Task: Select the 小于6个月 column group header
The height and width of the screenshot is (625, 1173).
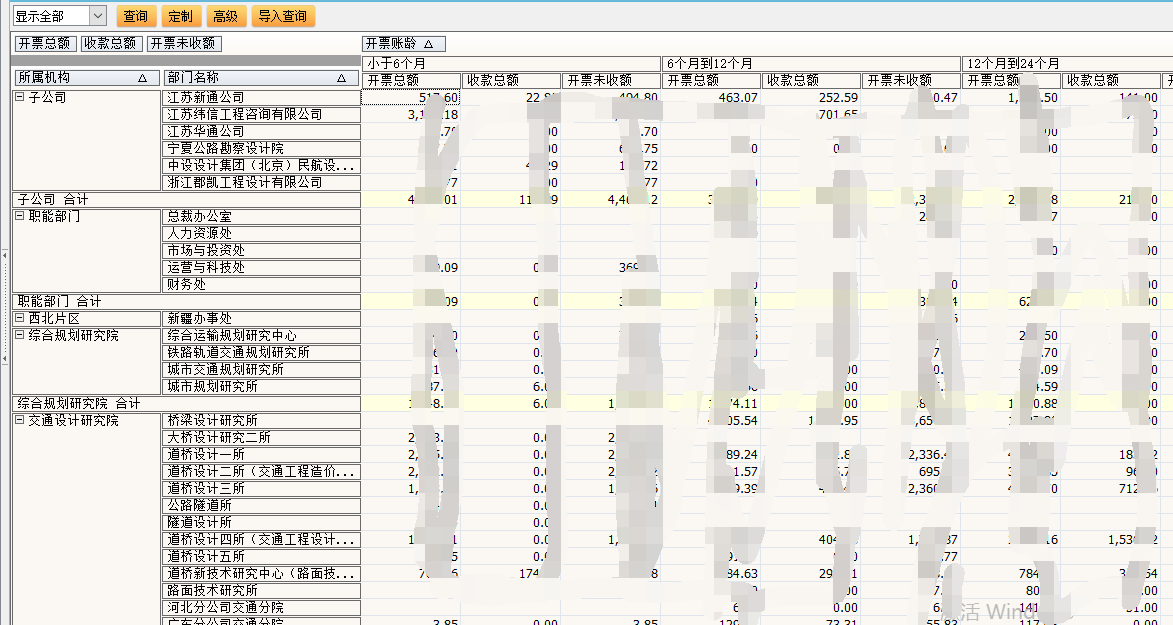Action: 511,64
